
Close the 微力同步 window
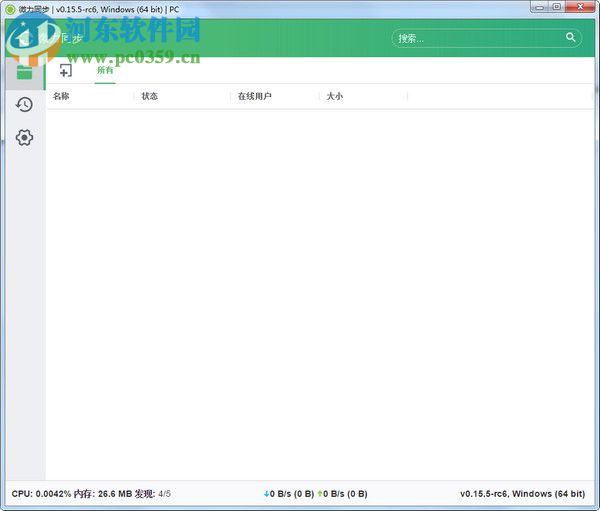pos(580,7)
